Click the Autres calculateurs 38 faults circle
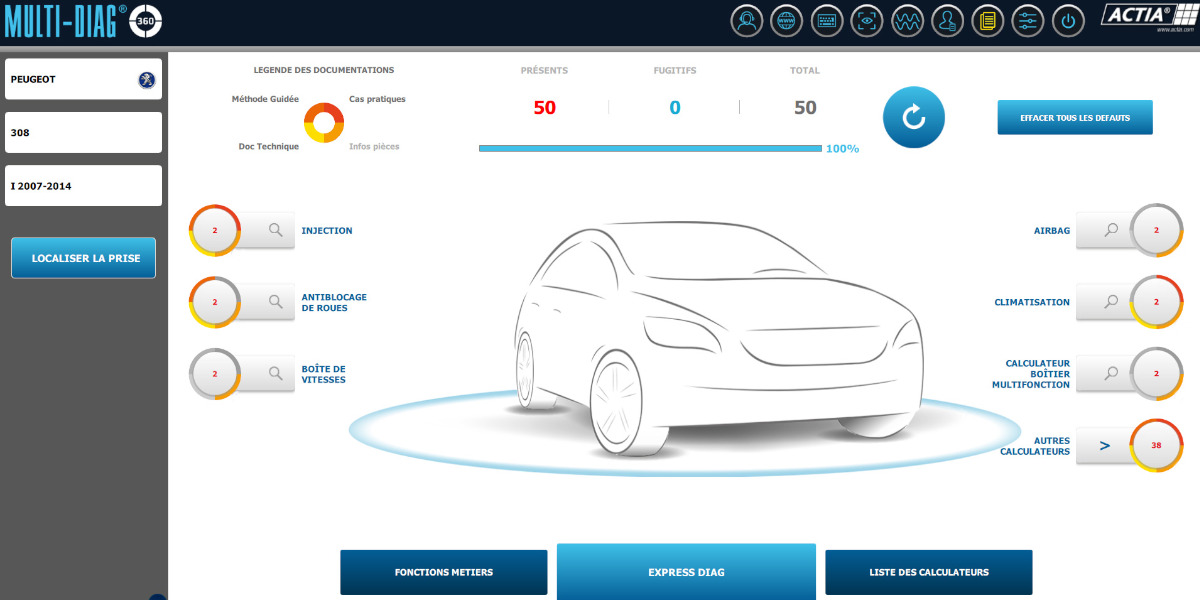 pos(1156,445)
